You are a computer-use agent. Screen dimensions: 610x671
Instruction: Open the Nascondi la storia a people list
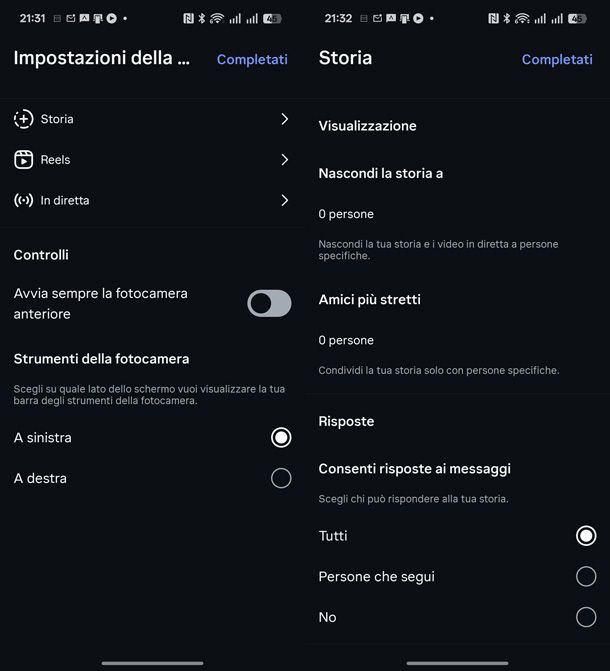click(x=346, y=214)
